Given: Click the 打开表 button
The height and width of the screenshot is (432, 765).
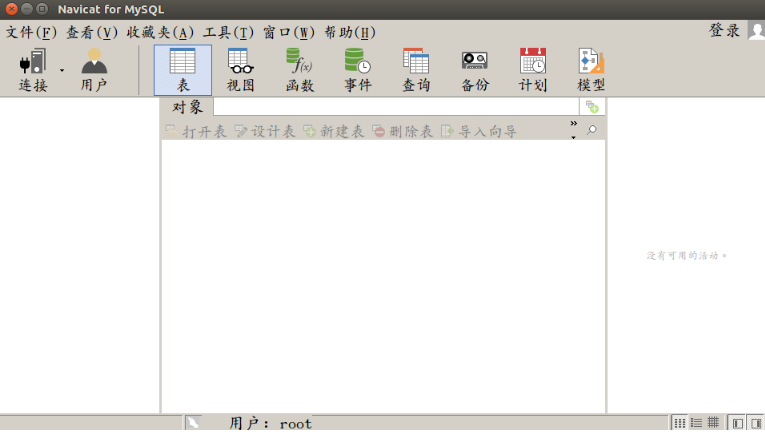Looking at the screenshot, I should click(x=196, y=131).
